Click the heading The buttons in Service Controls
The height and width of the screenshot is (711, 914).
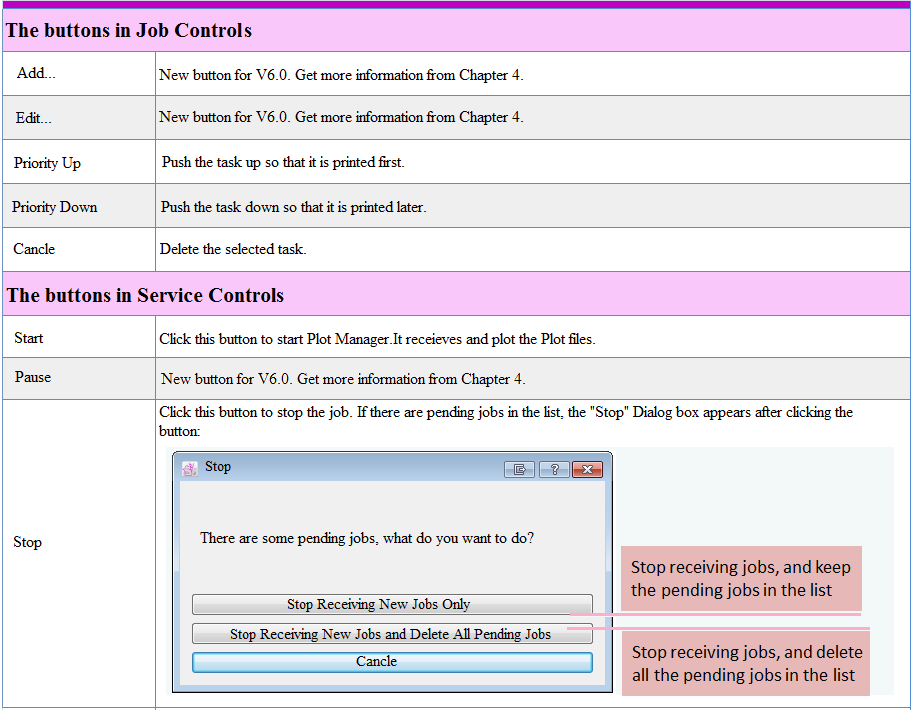(x=145, y=295)
